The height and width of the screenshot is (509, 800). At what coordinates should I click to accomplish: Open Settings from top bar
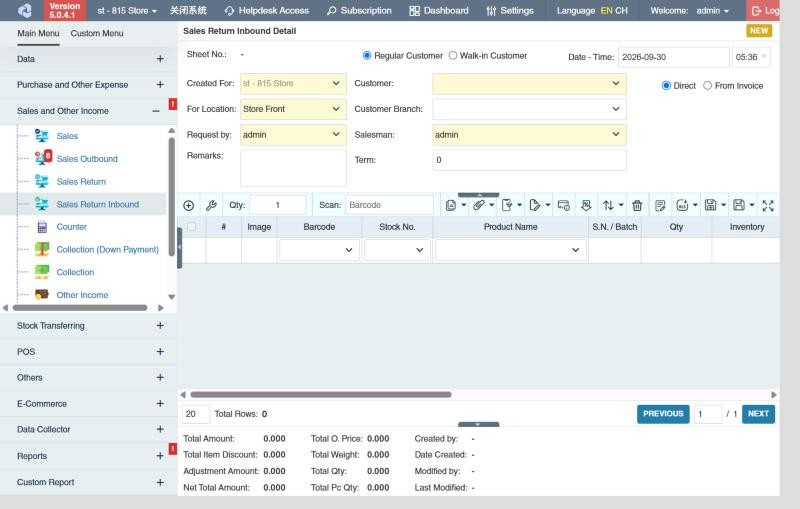(510, 11)
